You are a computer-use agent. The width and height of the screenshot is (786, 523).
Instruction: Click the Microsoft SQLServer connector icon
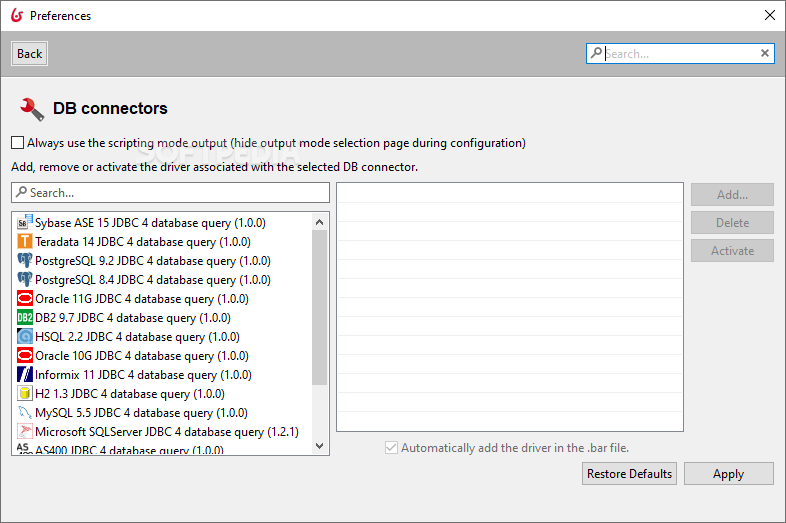25,432
